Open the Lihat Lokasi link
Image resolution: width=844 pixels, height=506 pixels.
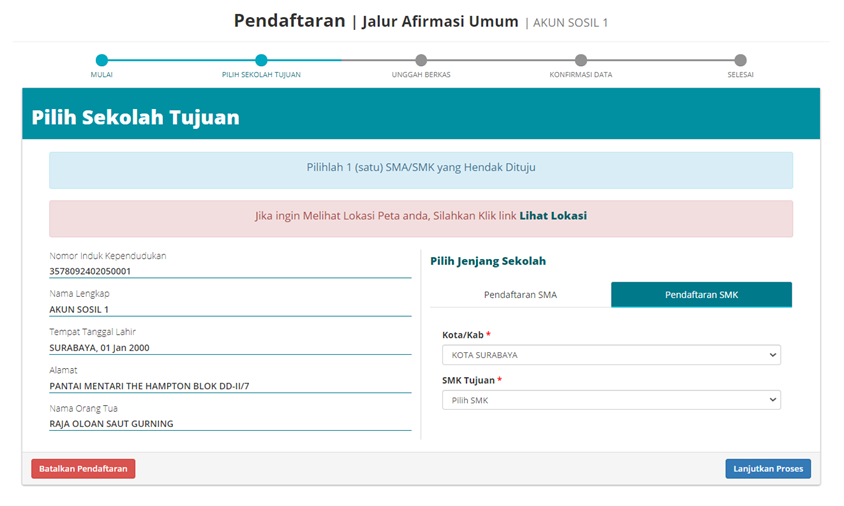tap(553, 216)
